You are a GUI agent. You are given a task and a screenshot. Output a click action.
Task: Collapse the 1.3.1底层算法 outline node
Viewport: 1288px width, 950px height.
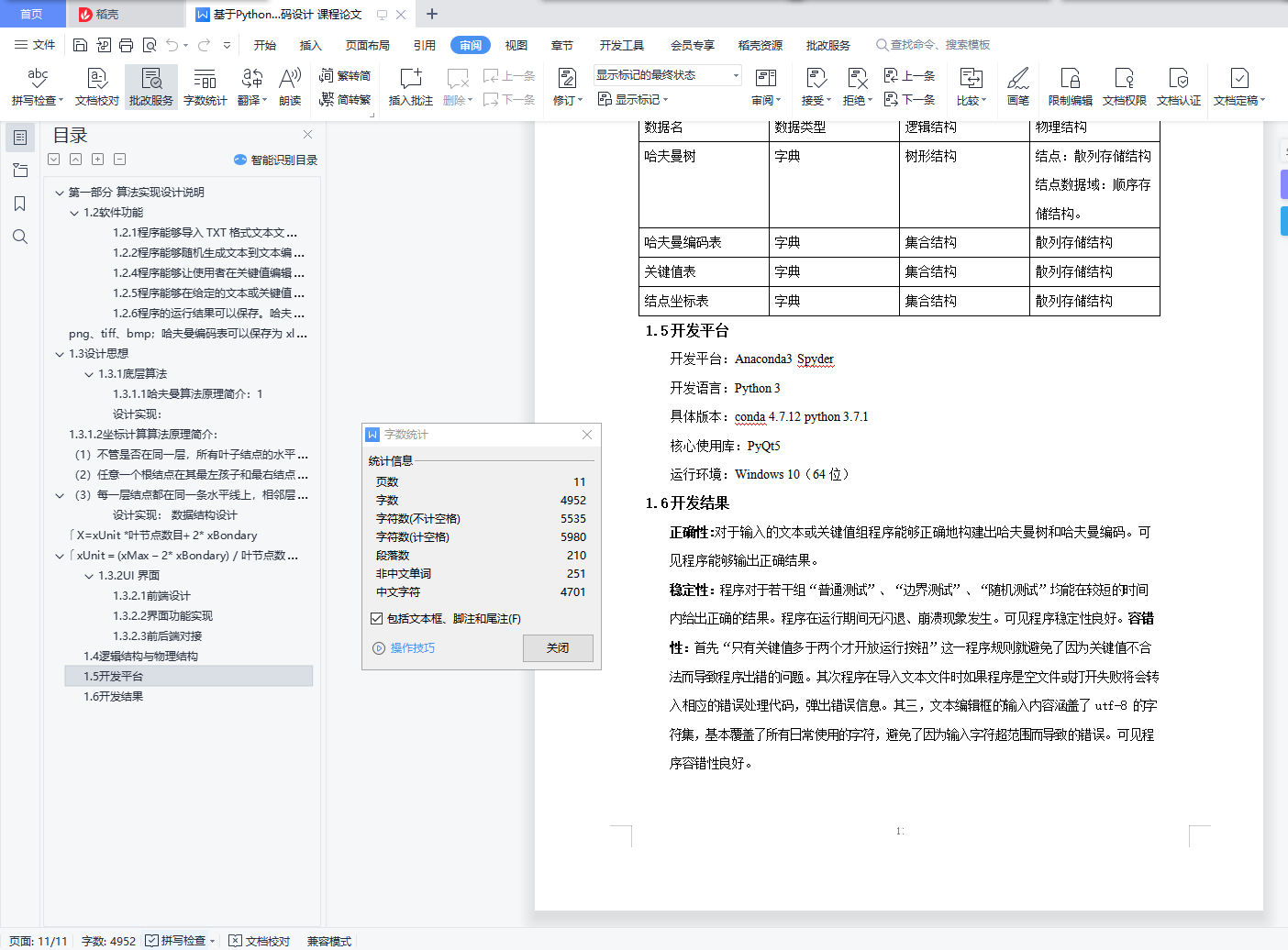(x=89, y=374)
